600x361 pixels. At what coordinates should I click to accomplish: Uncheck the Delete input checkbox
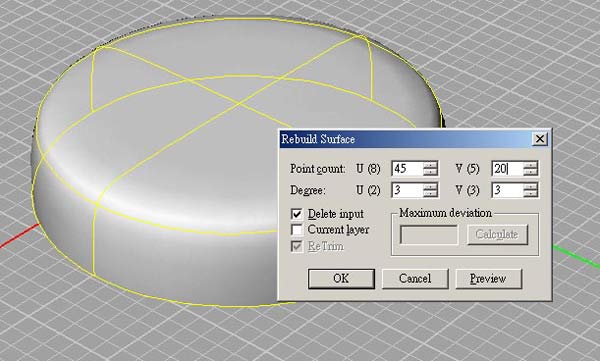tap(297, 214)
